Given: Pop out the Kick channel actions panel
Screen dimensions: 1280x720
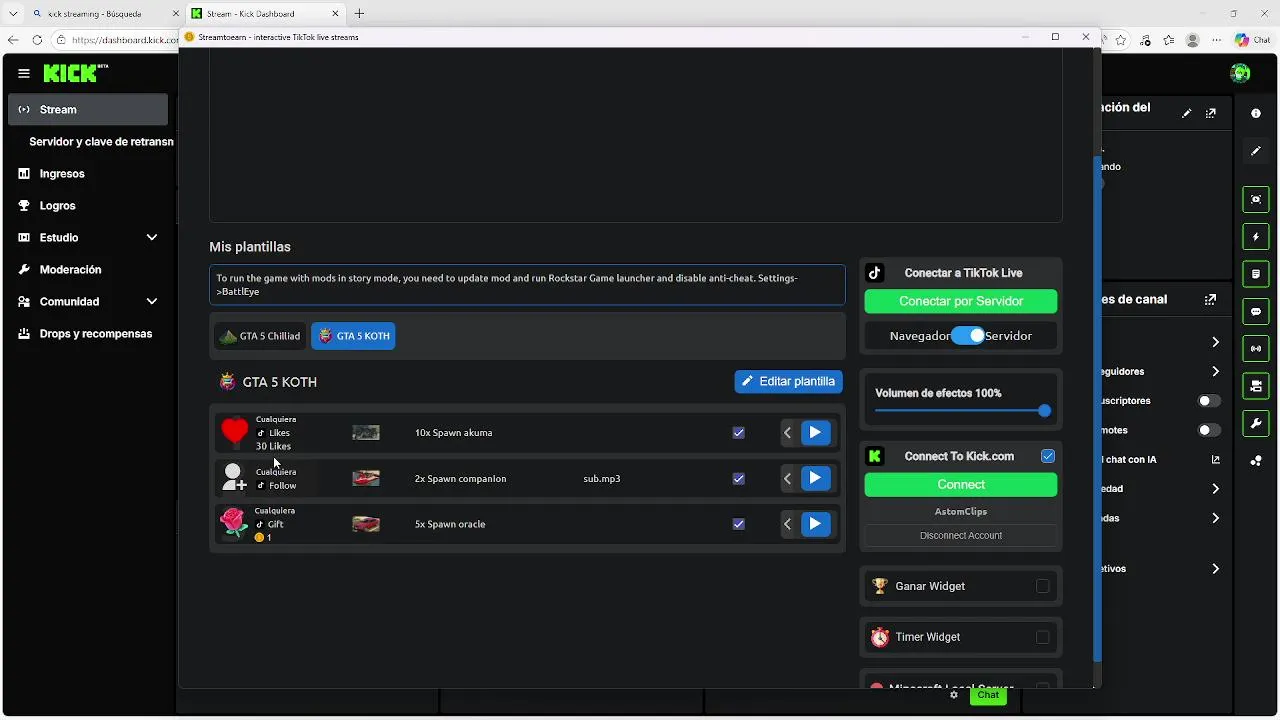Looking at the screenshot, I should coord(1211,299).
